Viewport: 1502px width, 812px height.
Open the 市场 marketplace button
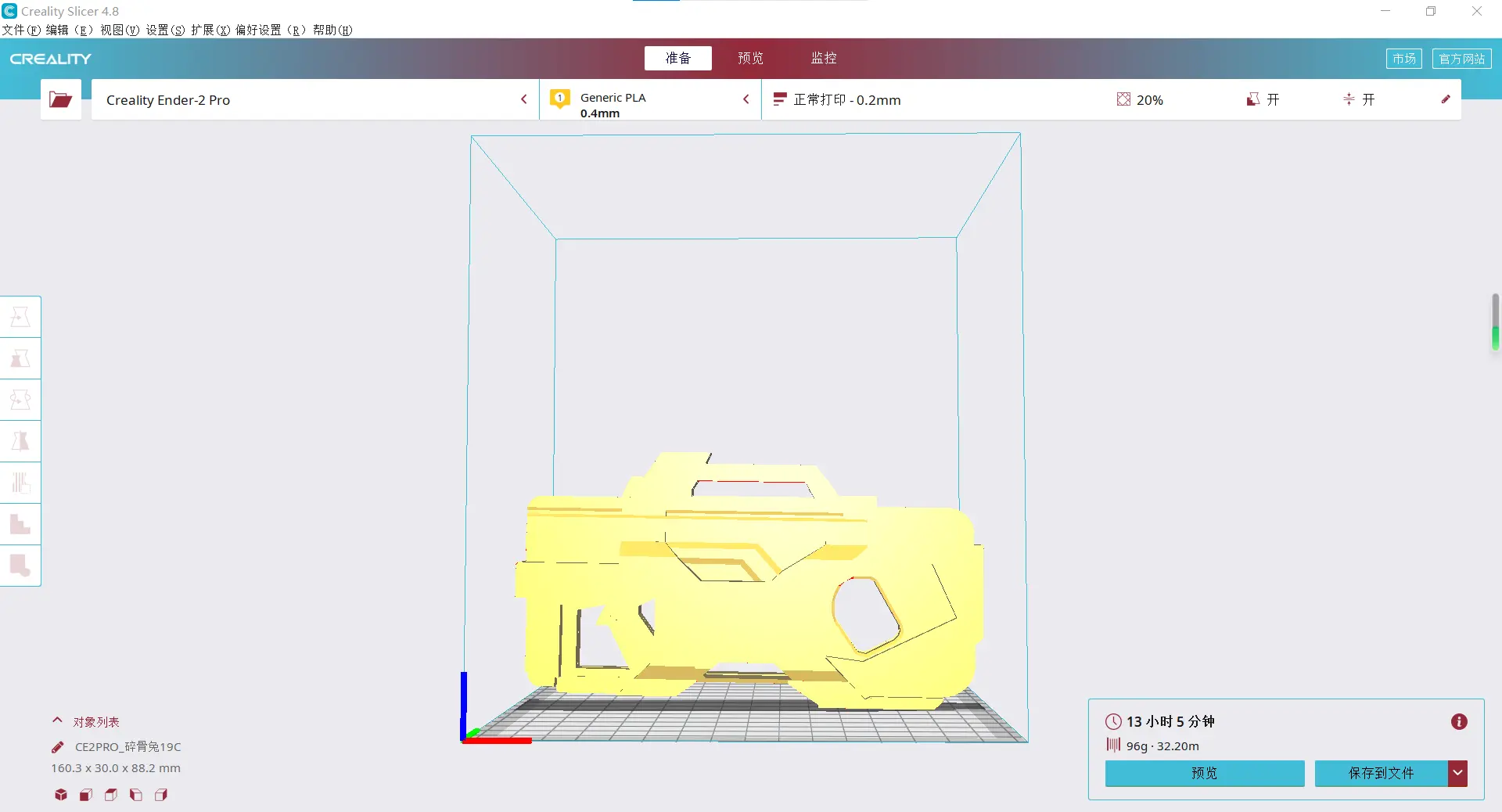pyautogui.click(x=1404, y=59)
